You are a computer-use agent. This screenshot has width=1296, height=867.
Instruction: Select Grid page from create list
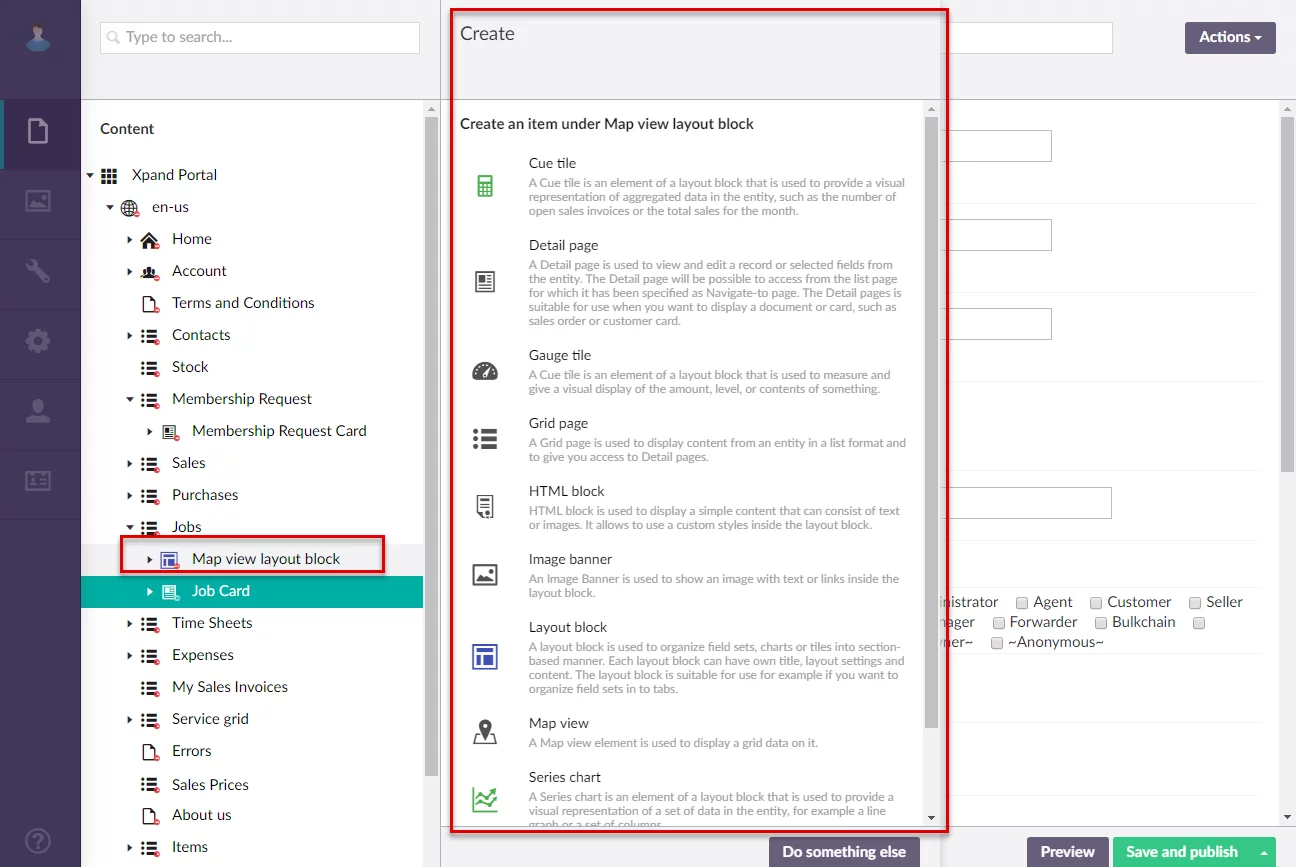558,423
